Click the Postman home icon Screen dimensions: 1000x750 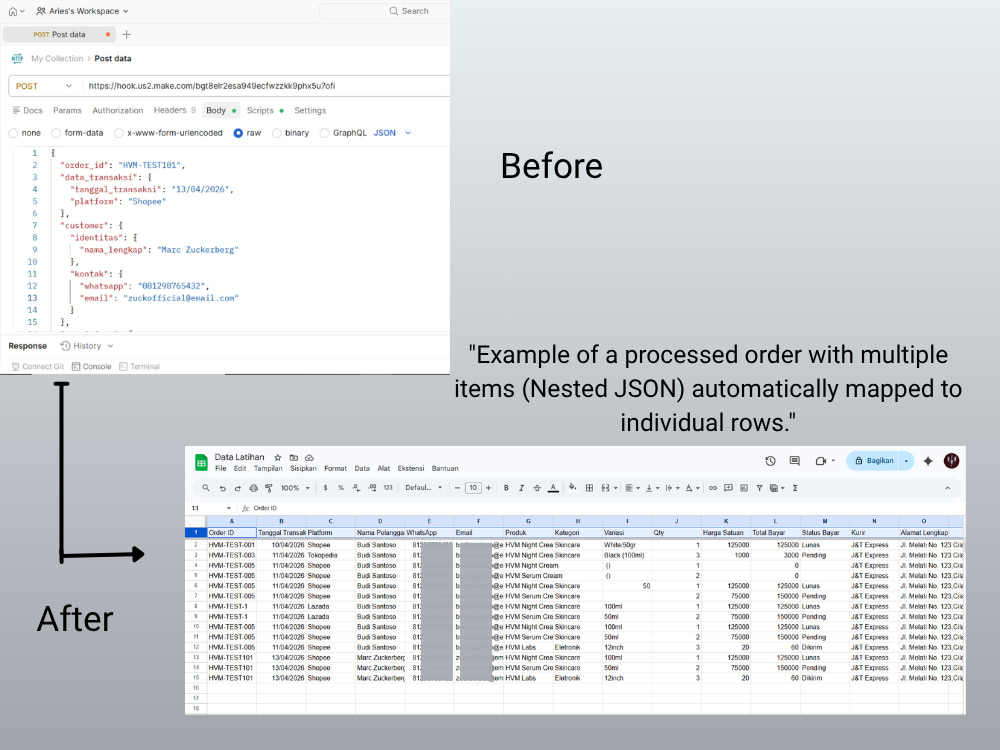tap(13, 11)
